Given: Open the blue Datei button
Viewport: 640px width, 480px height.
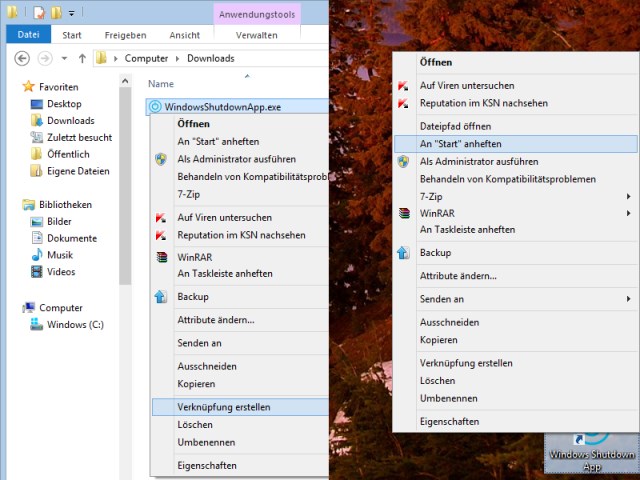Looking at the screenshot, I should tap(28, 34).
